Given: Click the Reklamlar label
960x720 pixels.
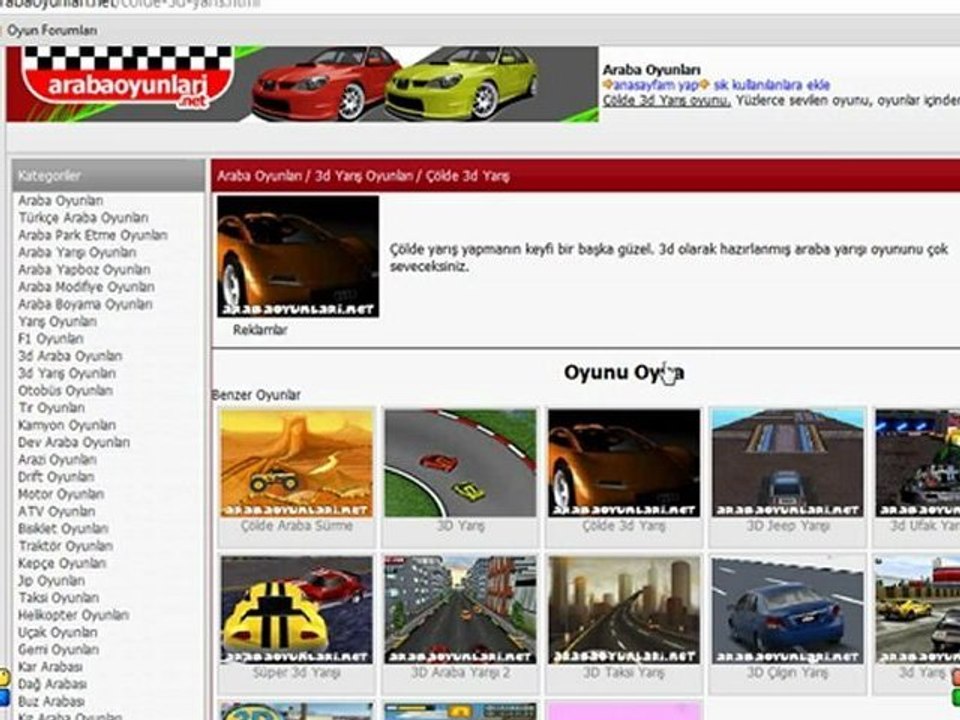Looking at the screenshot, I should 260,330.
